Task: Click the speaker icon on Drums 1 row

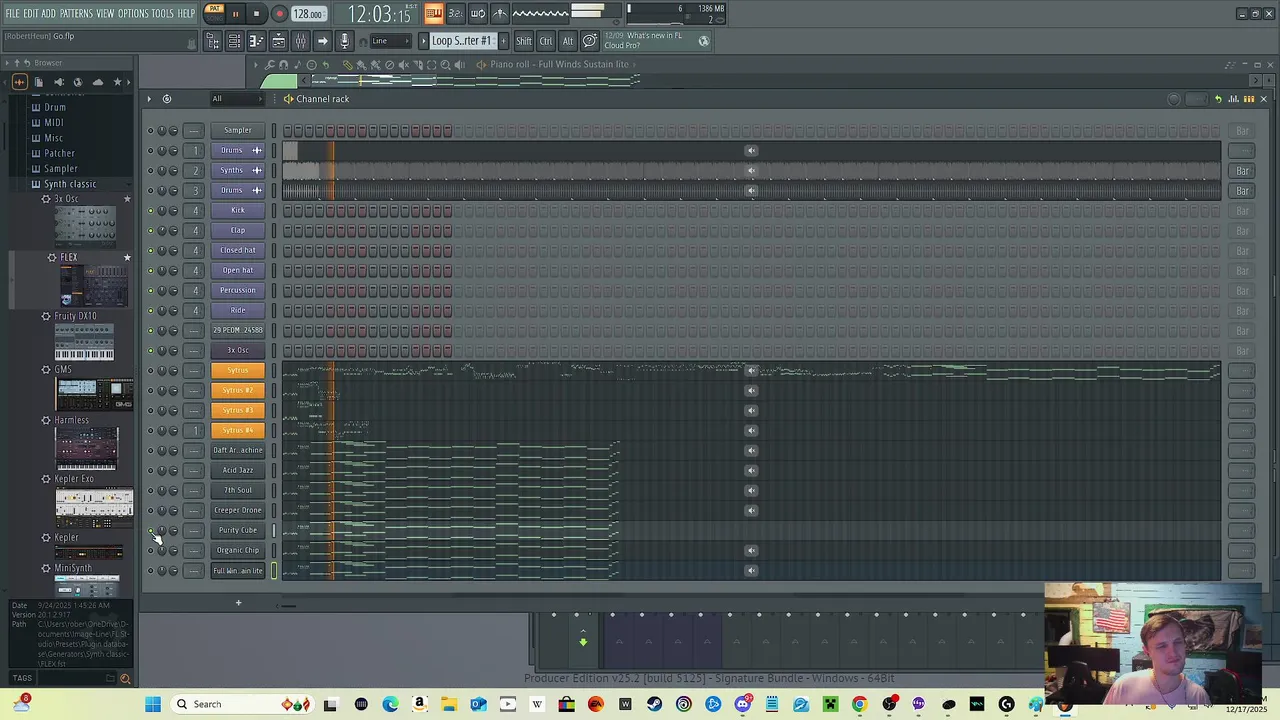Action: pyautogui.click(x=751, y=150)
